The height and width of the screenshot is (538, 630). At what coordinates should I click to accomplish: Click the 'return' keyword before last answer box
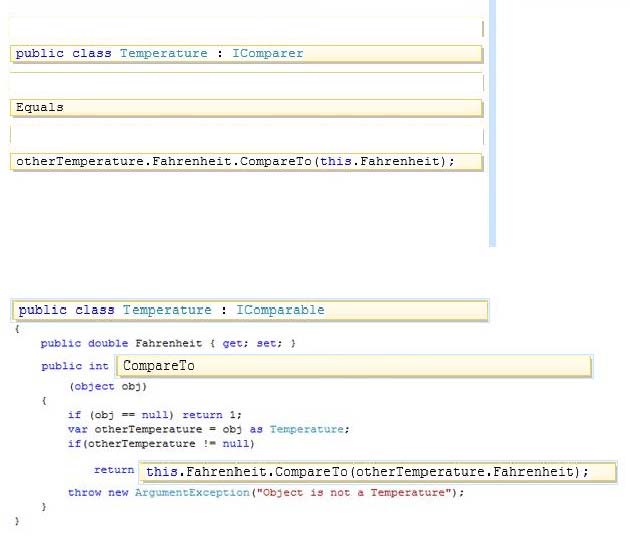pos(114,470)
